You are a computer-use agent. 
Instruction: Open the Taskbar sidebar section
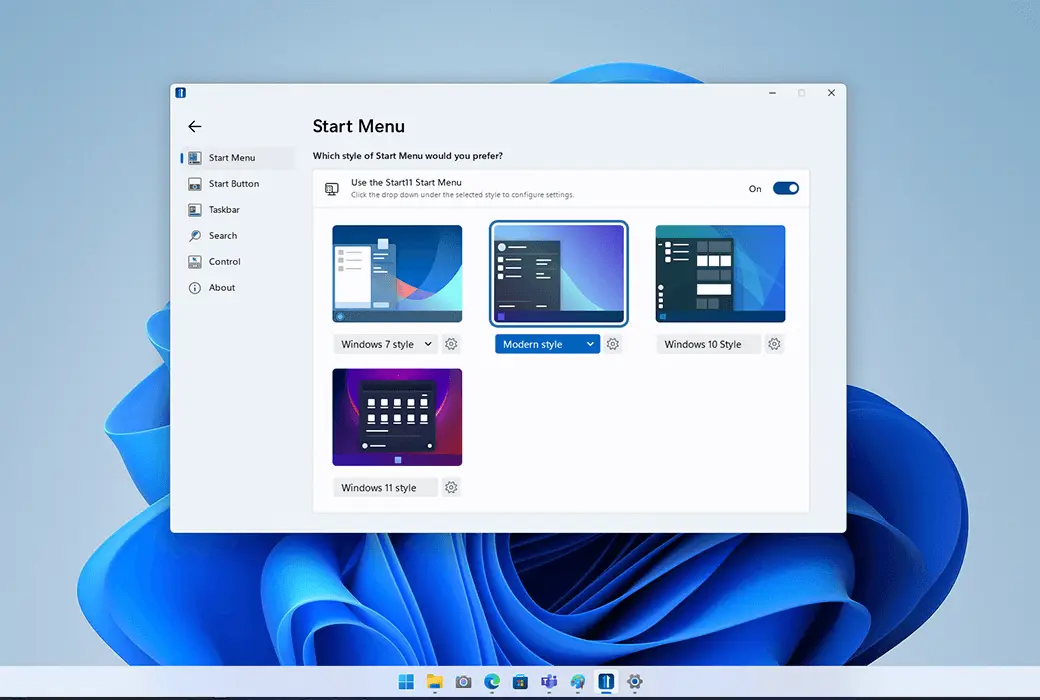pyautogui.click(x=237, y=210)
